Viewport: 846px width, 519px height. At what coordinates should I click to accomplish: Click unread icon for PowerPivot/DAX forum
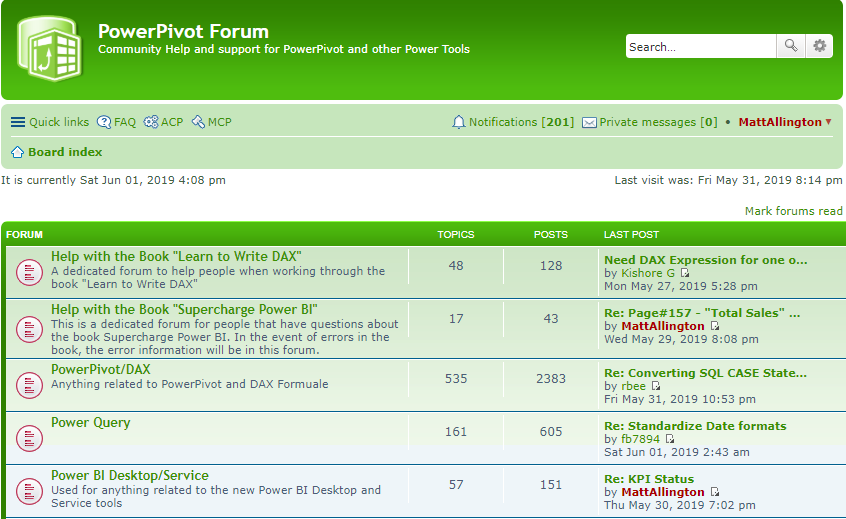pyautogui.click(x=29, y=385)
